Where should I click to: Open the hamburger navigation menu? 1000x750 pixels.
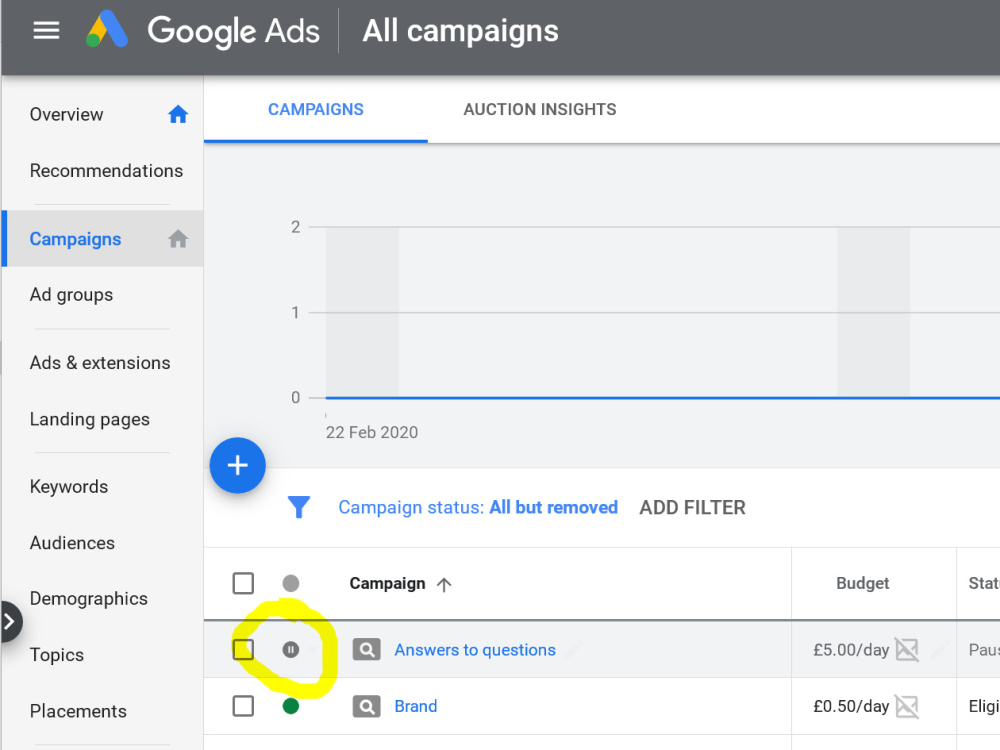tap(47, 31)
